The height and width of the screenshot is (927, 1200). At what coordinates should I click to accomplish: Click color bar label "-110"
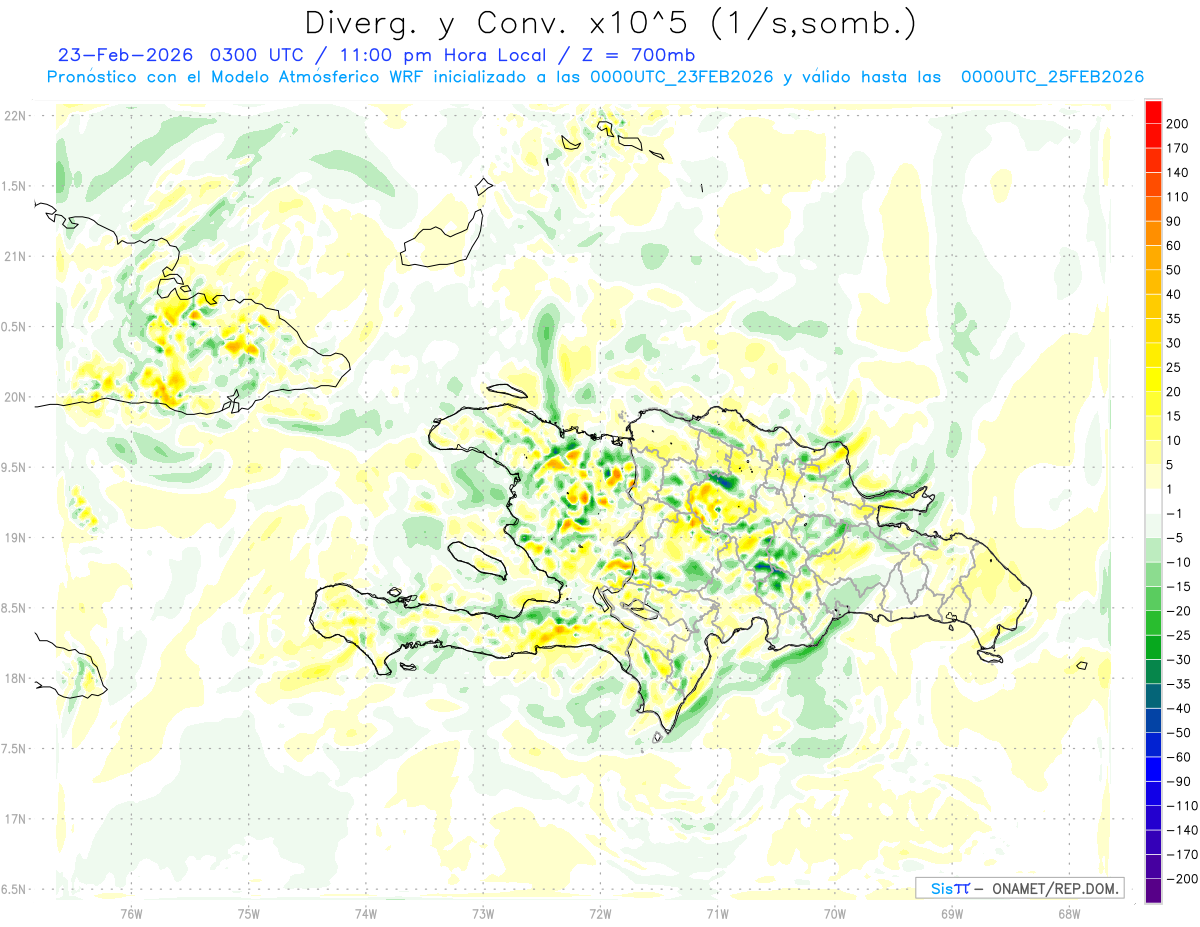tap(1181, 806)
